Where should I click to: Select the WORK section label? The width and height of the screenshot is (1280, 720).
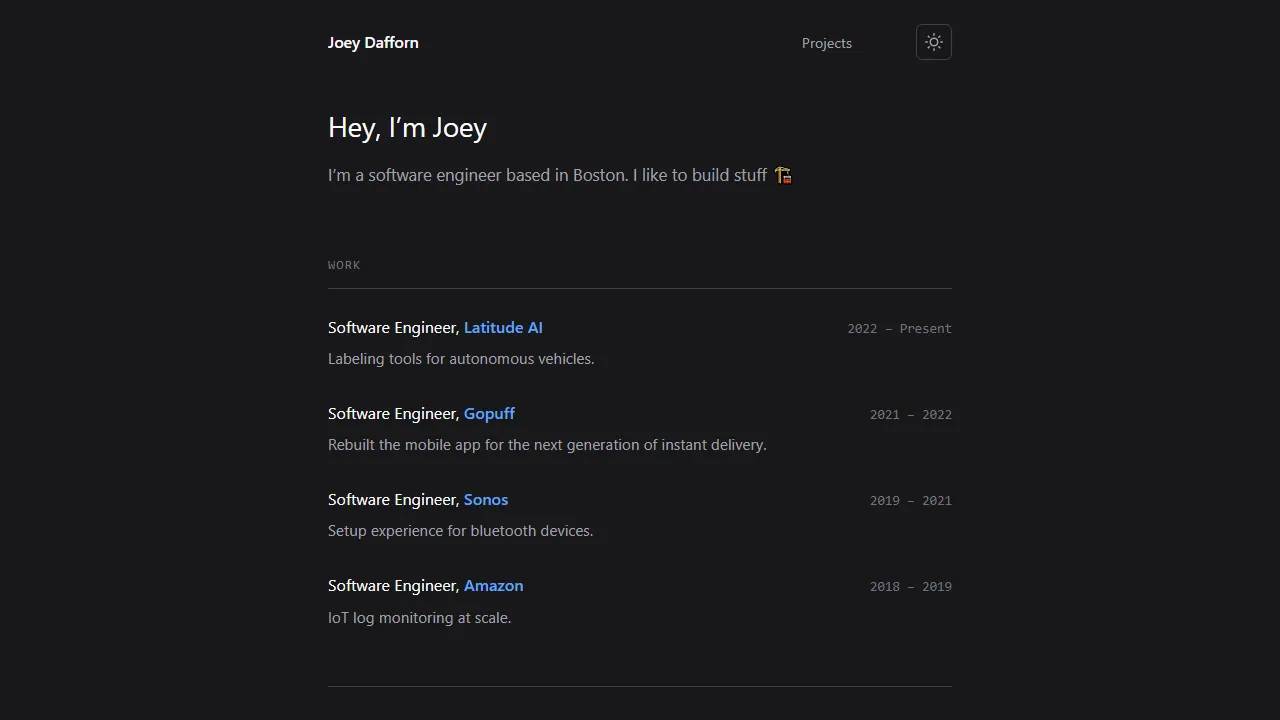[344, 265]
